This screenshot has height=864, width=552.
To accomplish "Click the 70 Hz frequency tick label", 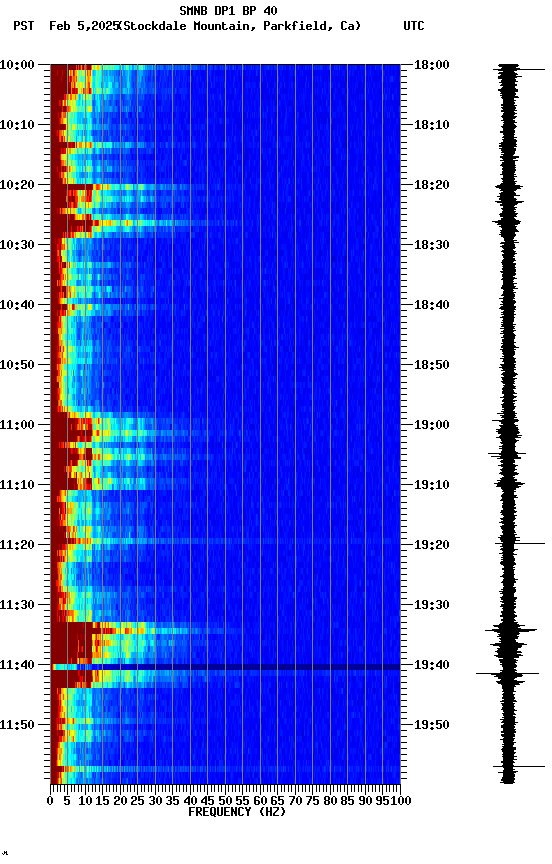I will pyautogui.click(x=295, y=801).
